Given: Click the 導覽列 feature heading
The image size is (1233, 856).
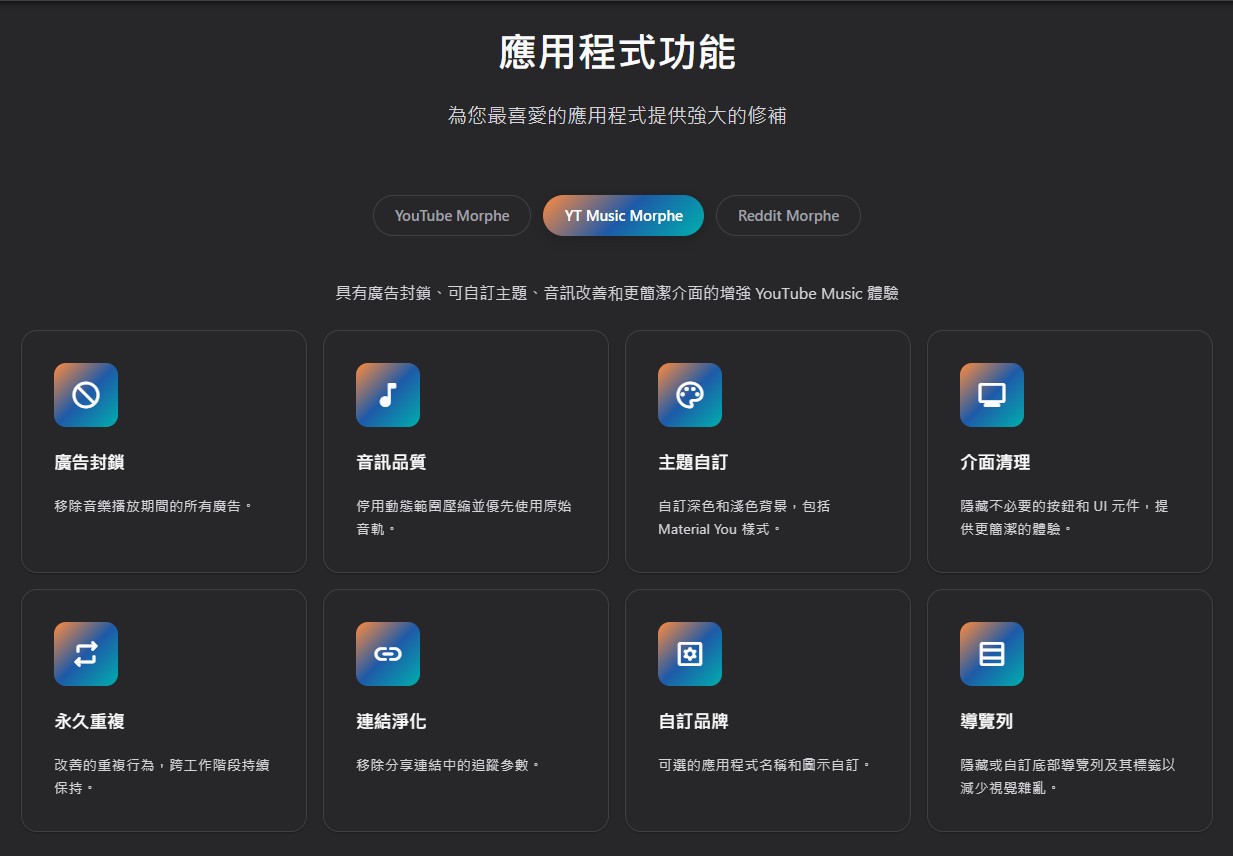Looking at the screenshot, I should (x=986, y=722).
